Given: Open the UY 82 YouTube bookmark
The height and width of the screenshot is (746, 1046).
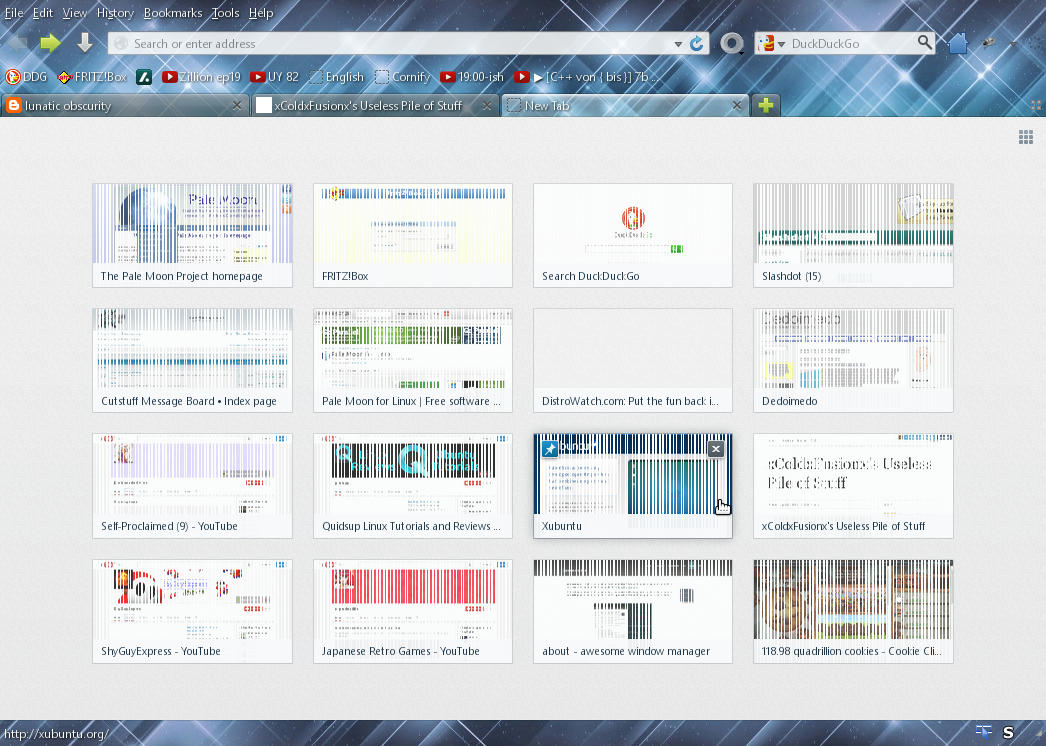Looking at the screenshot, I should tap(274, 77).
